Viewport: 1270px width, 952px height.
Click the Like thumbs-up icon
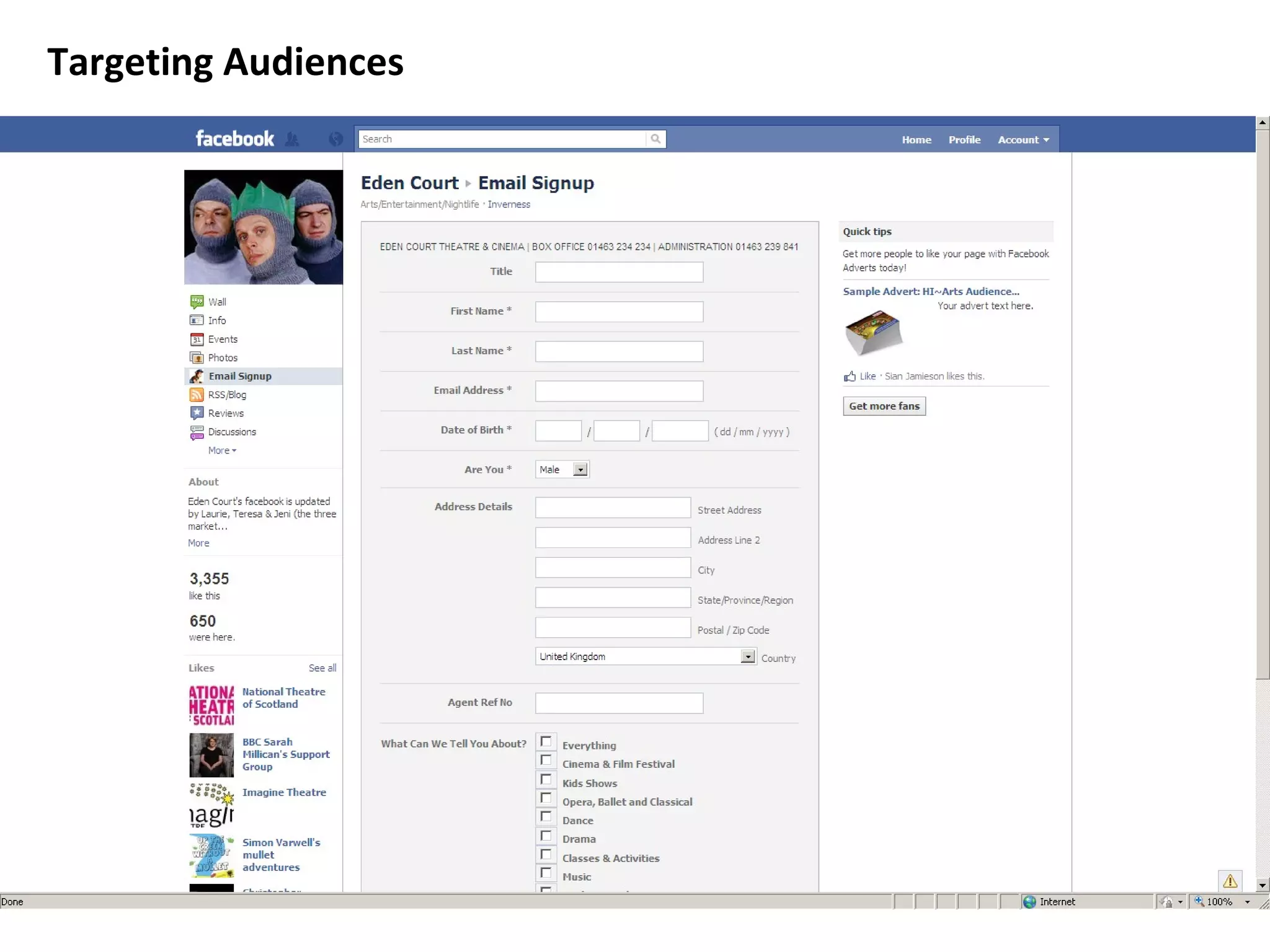[x=850, y=376]
